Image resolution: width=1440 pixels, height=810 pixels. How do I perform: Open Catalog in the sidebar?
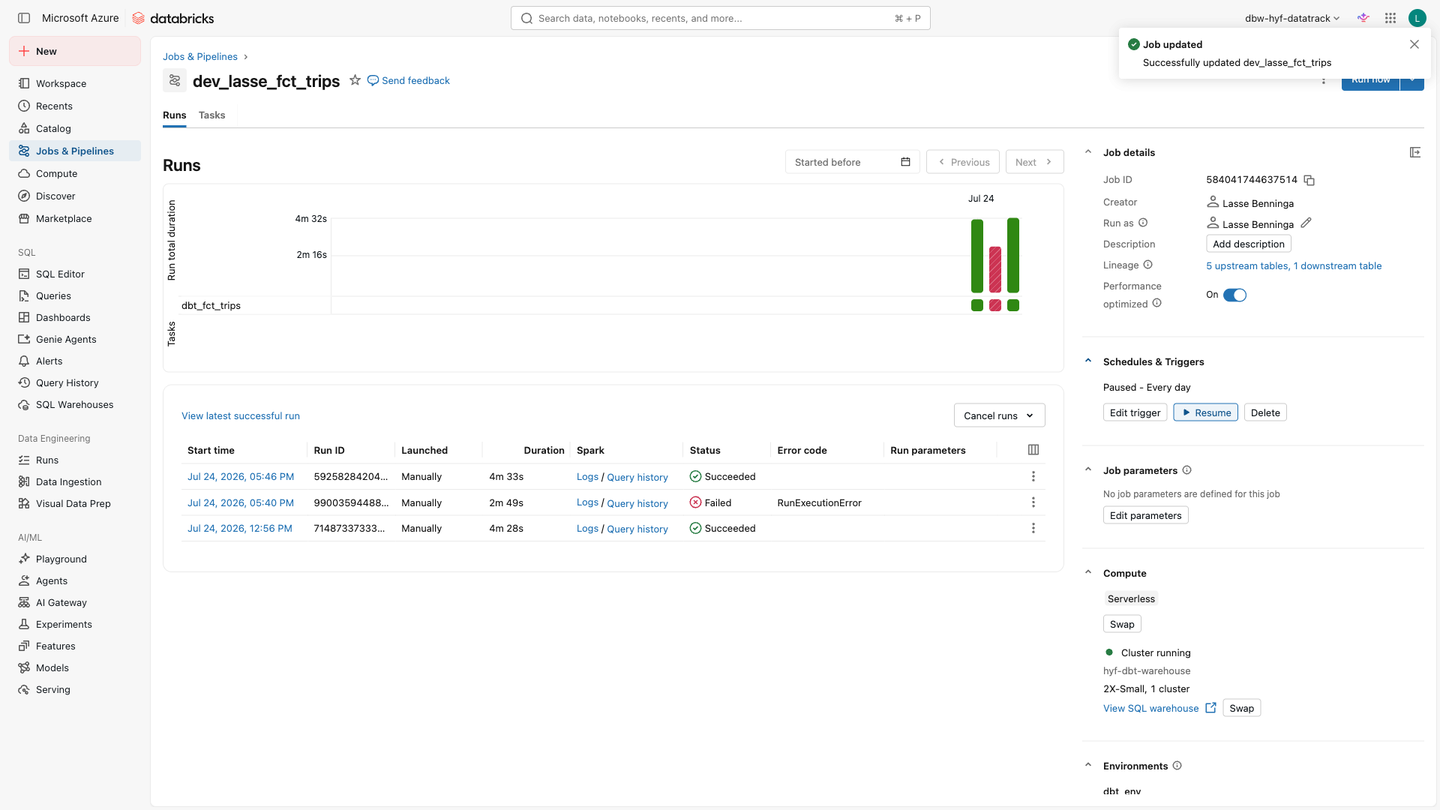click(x=75, y=129)
